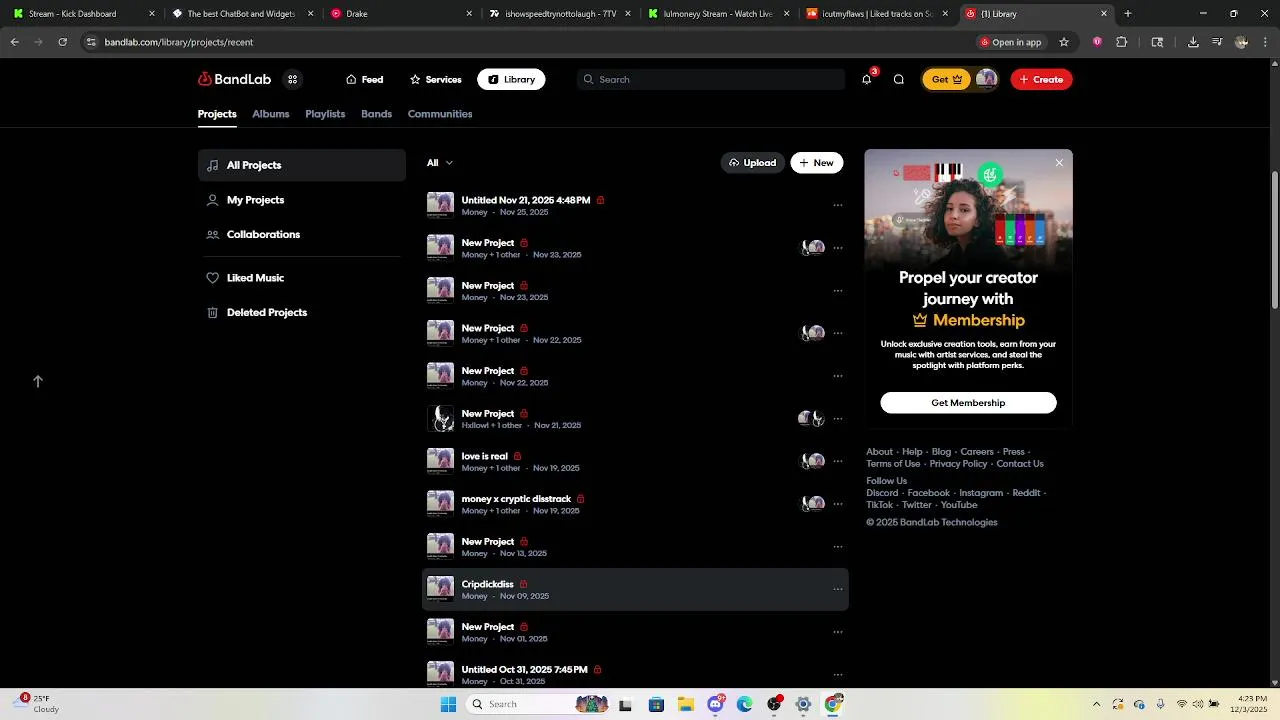Click the Get membership crown button

947,79
